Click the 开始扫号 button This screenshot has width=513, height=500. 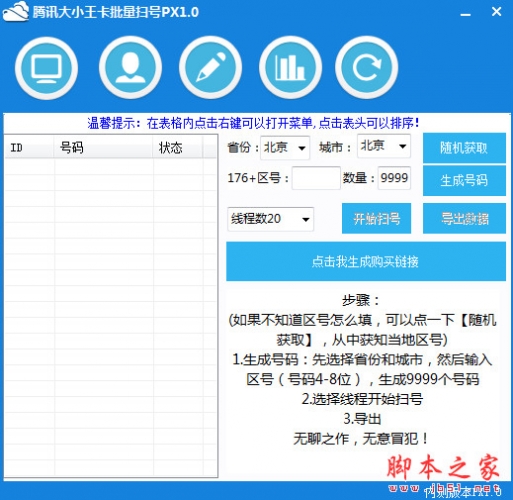click(376, 219)
